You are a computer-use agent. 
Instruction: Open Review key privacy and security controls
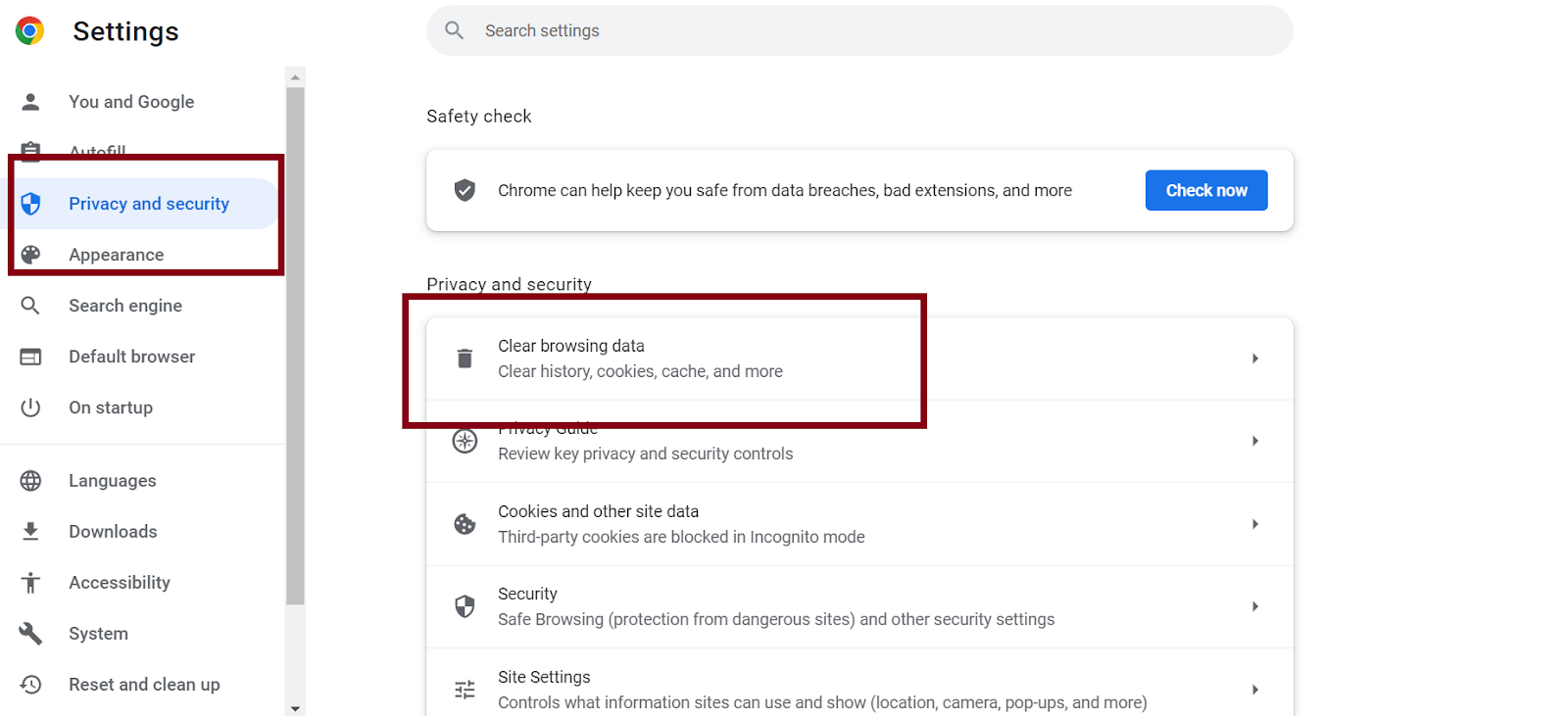pos(859,441)
